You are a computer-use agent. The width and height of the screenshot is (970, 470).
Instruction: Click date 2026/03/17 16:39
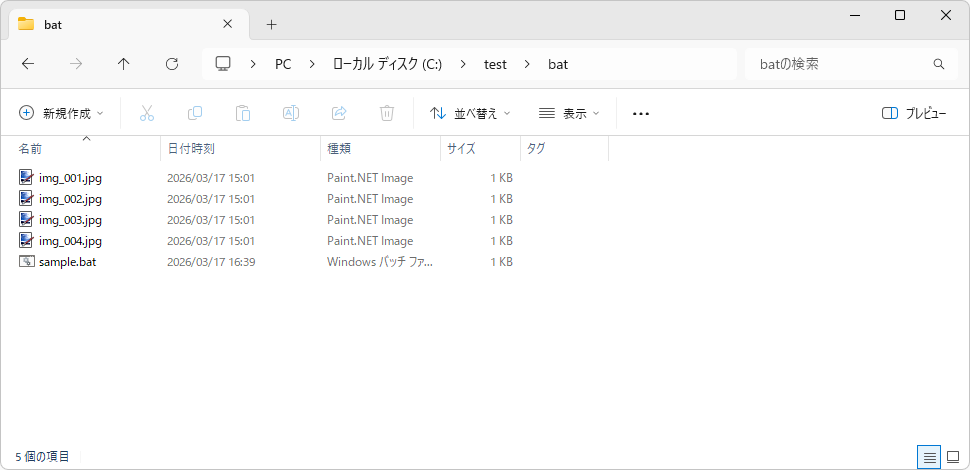[x=211, y=262]
